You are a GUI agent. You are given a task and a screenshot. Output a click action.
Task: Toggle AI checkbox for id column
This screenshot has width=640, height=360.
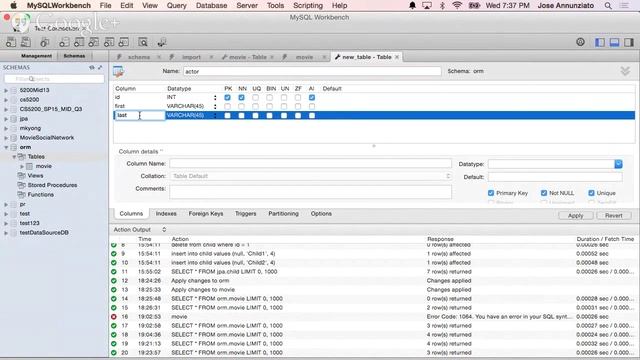click(312, 98)
